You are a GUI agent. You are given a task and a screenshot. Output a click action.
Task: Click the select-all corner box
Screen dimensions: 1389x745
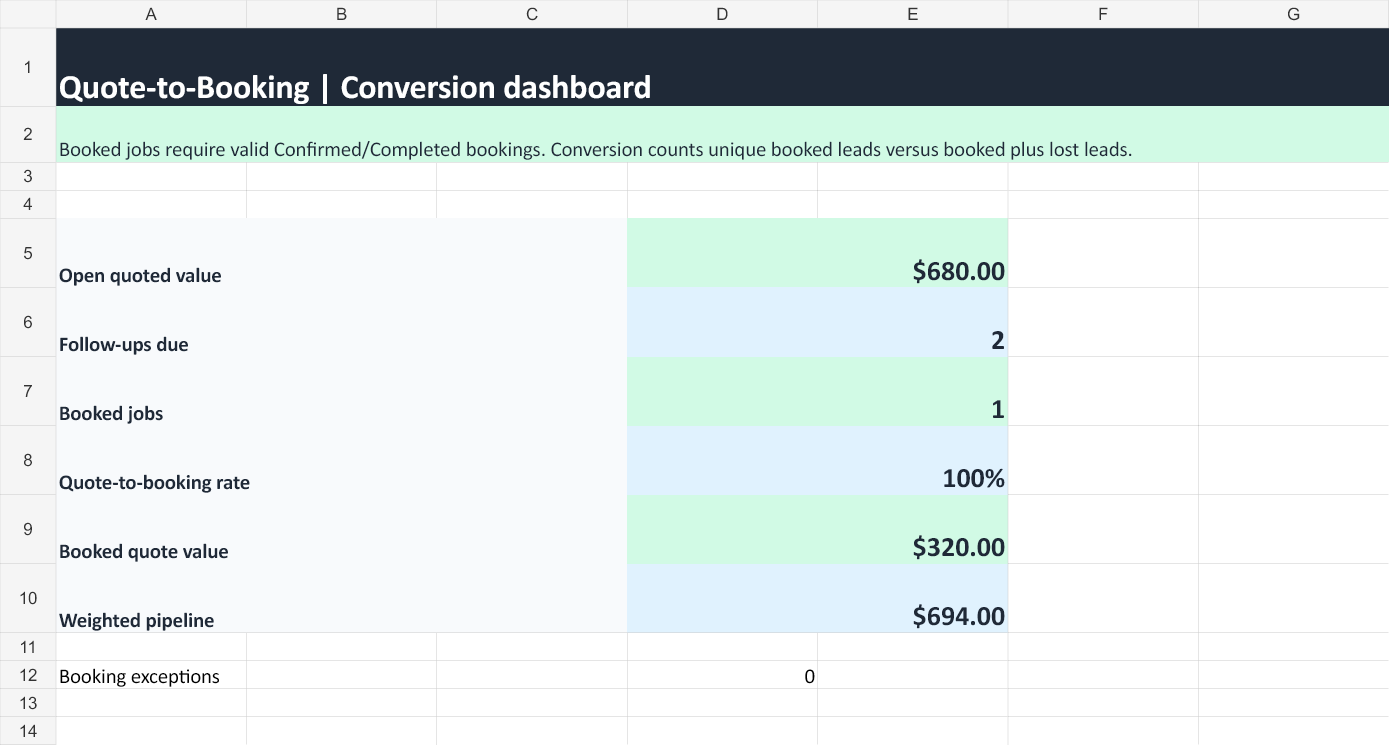coord(28,14)
